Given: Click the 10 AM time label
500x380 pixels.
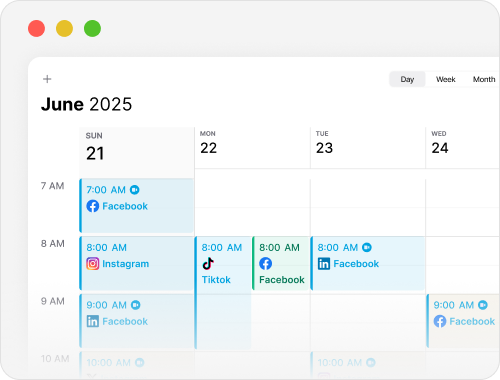Looking at the screenshot, I should [x=55, y=359].
